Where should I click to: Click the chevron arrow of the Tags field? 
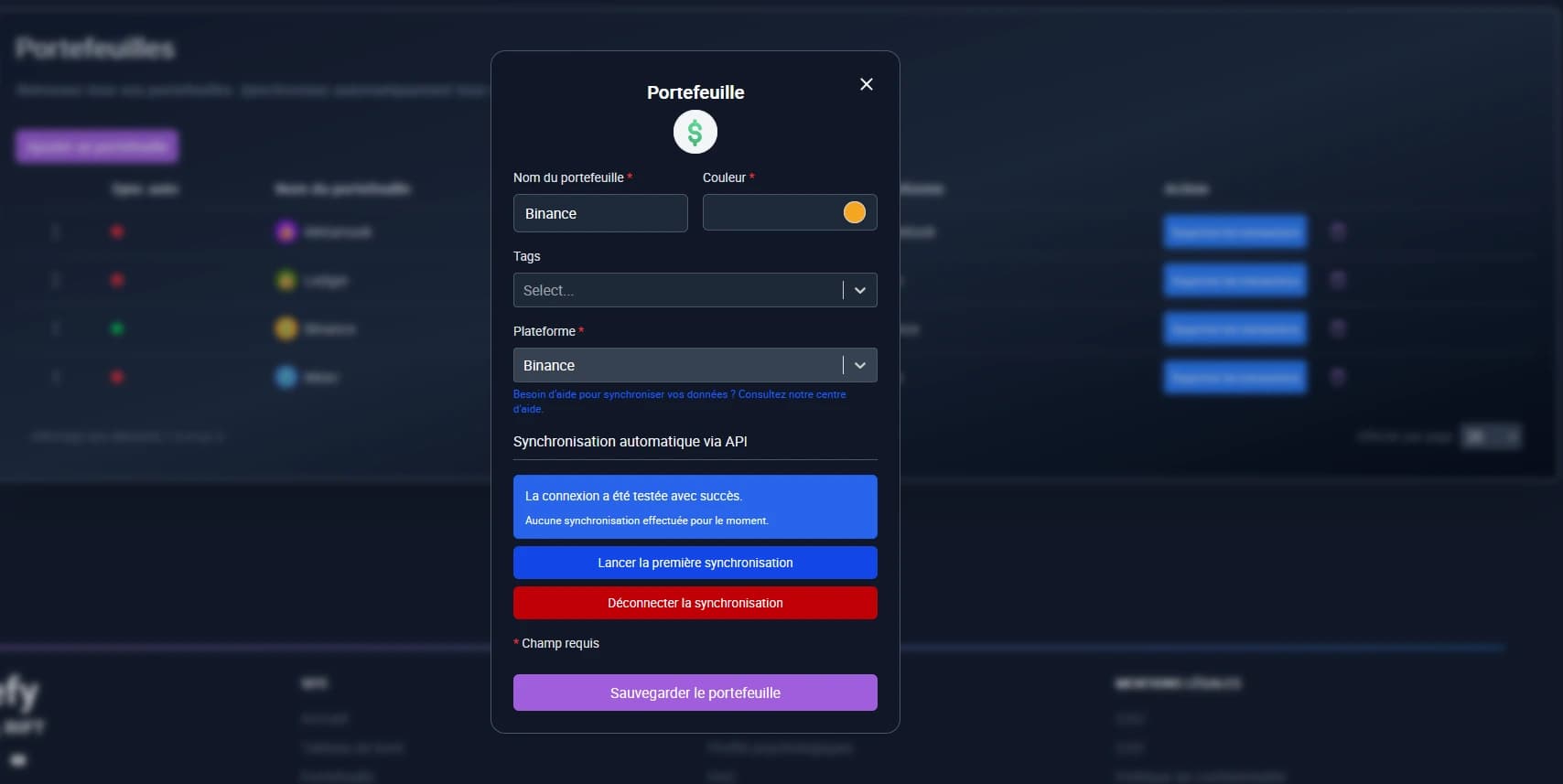tap(859, 290)
